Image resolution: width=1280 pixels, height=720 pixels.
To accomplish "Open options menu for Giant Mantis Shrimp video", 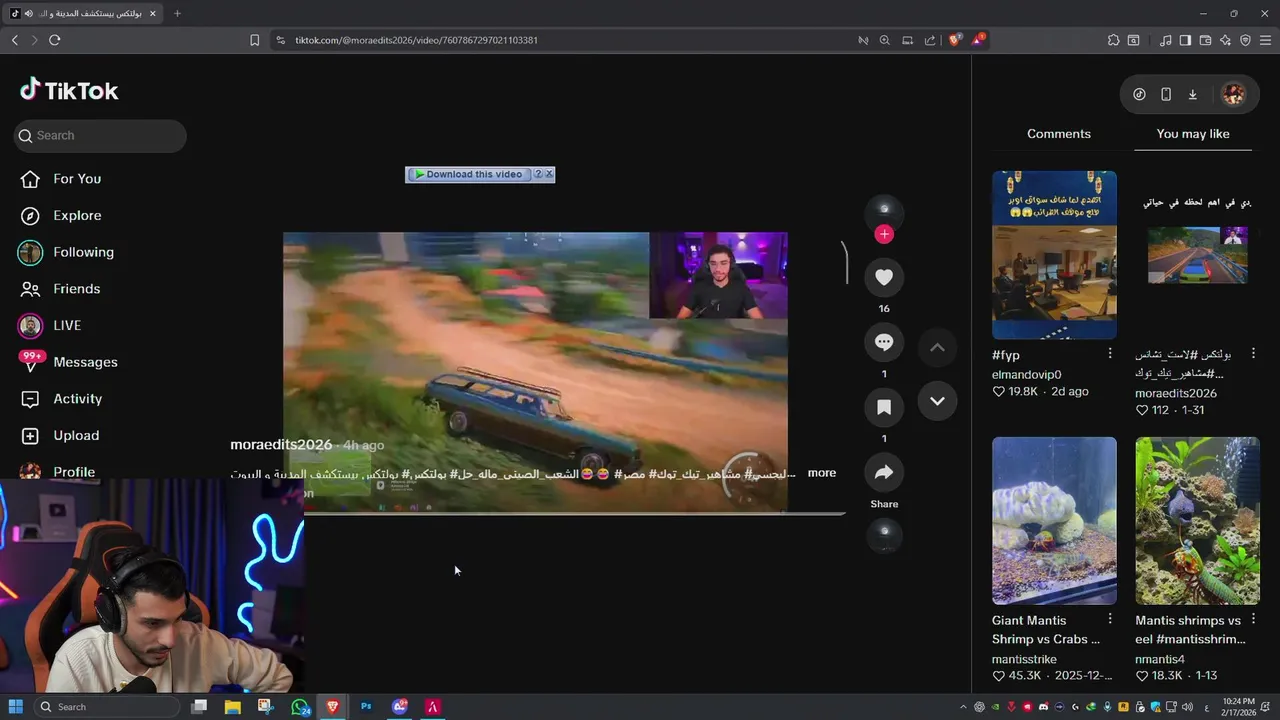I will 1110,620.
